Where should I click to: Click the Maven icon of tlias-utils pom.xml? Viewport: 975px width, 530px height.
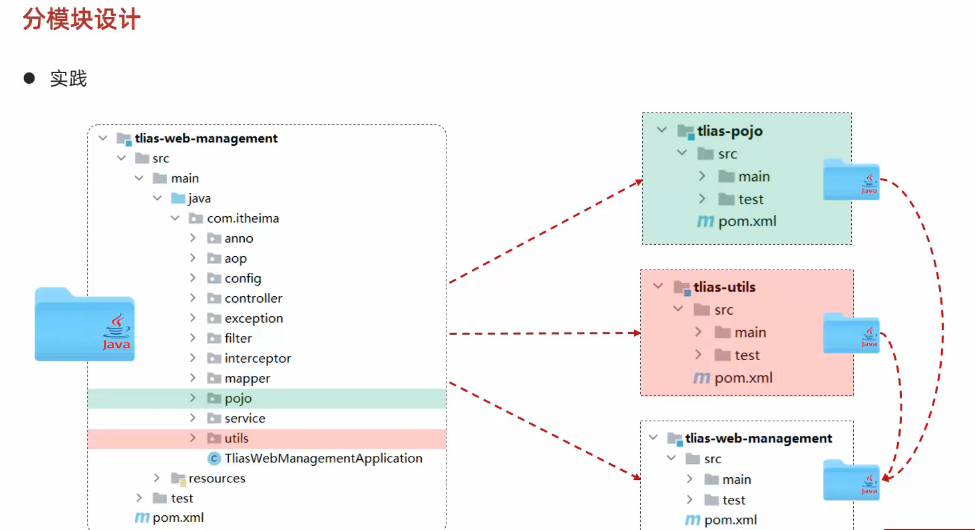pos(701,378)
